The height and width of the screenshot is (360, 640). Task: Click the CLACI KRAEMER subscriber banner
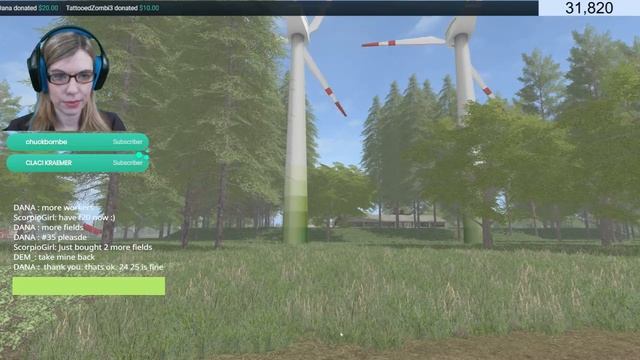coord(78,163)
